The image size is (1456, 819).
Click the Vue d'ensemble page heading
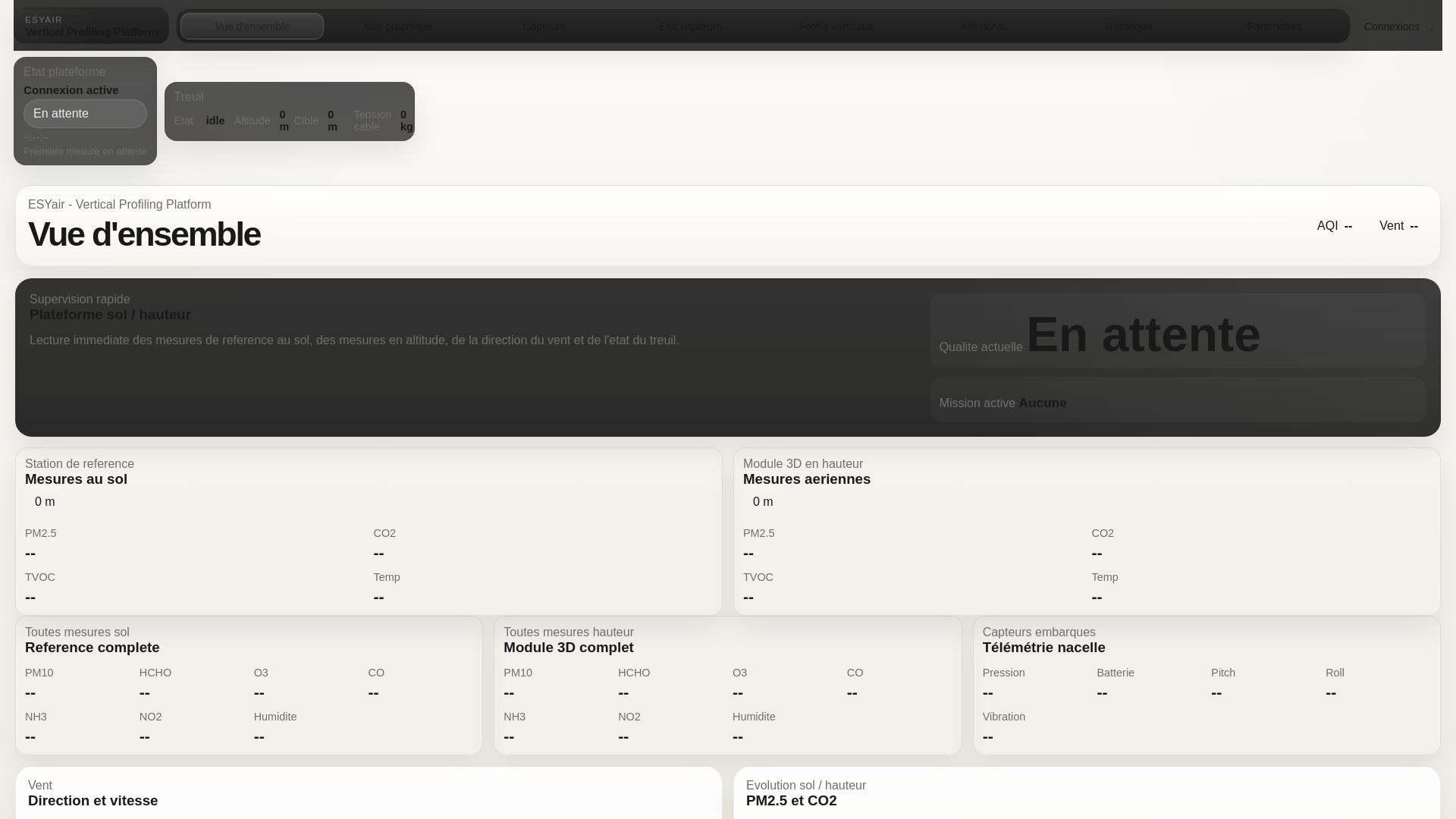point(144,234)
